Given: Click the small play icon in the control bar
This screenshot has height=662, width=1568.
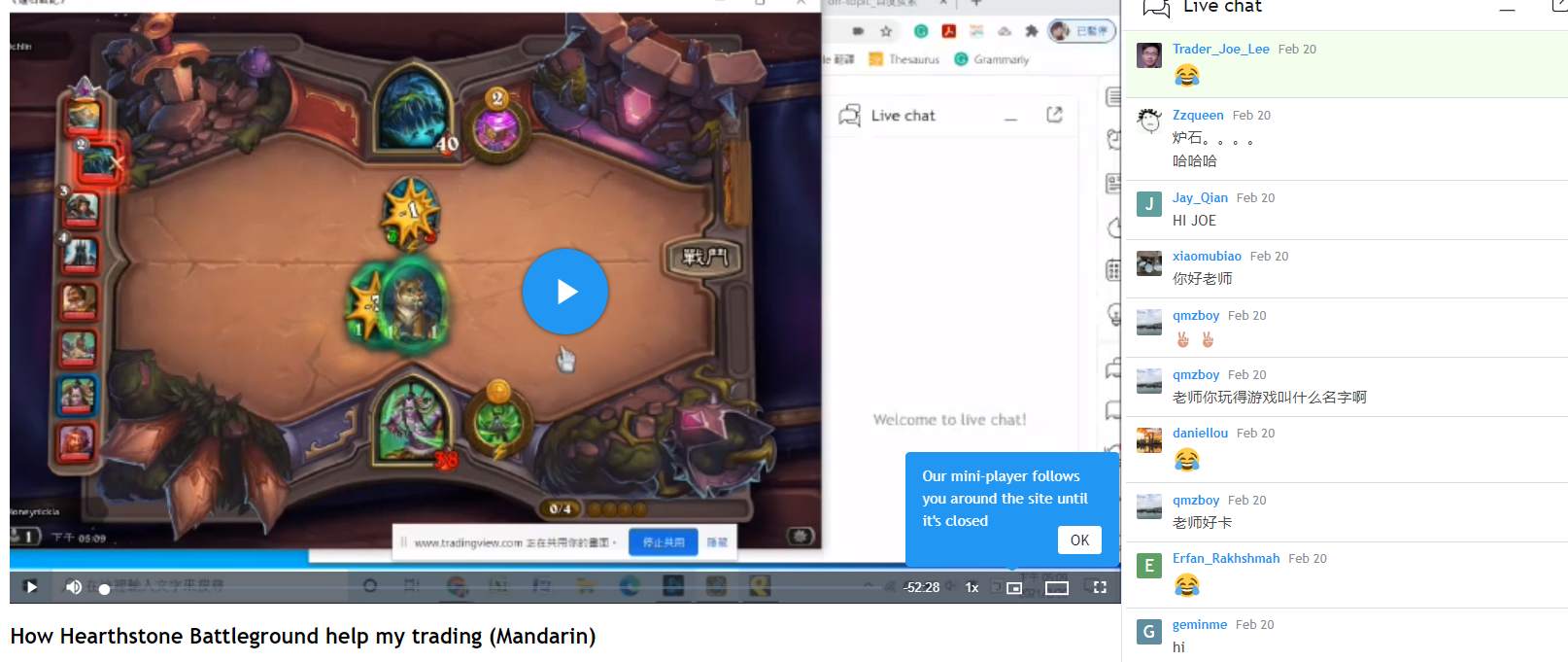Looking at the screenshot, I should pos(31,586).
